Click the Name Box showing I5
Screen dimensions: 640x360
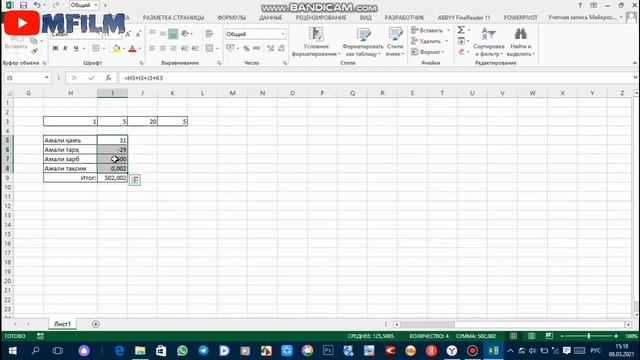[x=27, y=78]
